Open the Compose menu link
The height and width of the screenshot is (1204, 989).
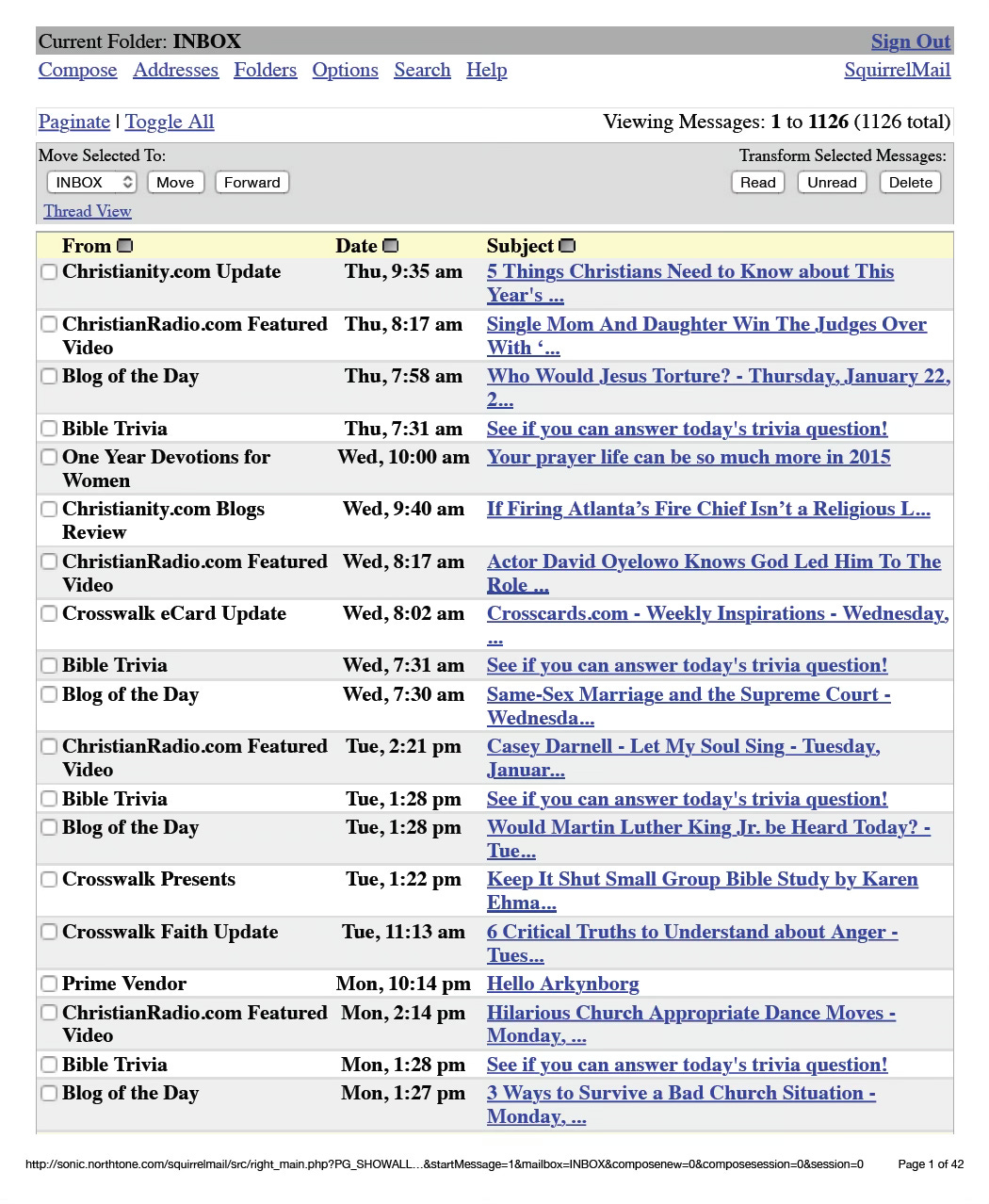(78, 70)
